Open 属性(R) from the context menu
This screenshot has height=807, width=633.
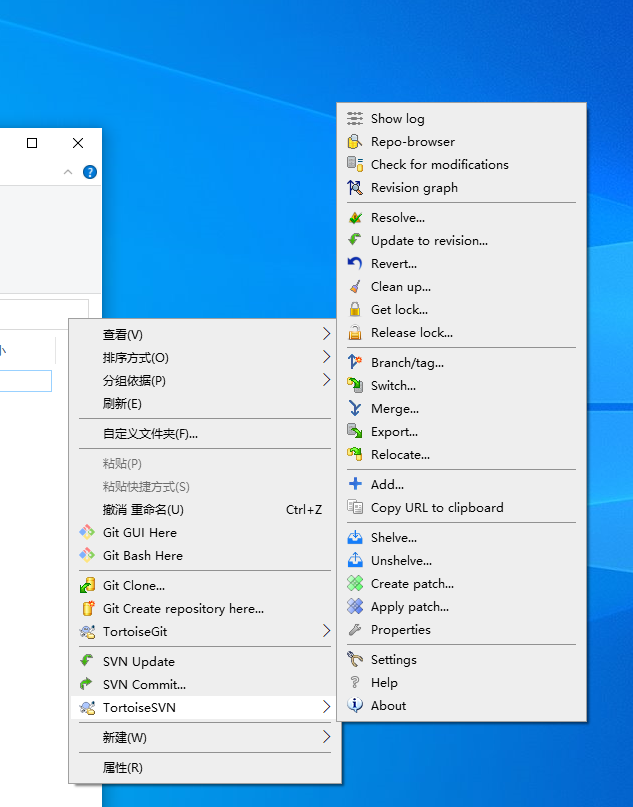[205, 767]
